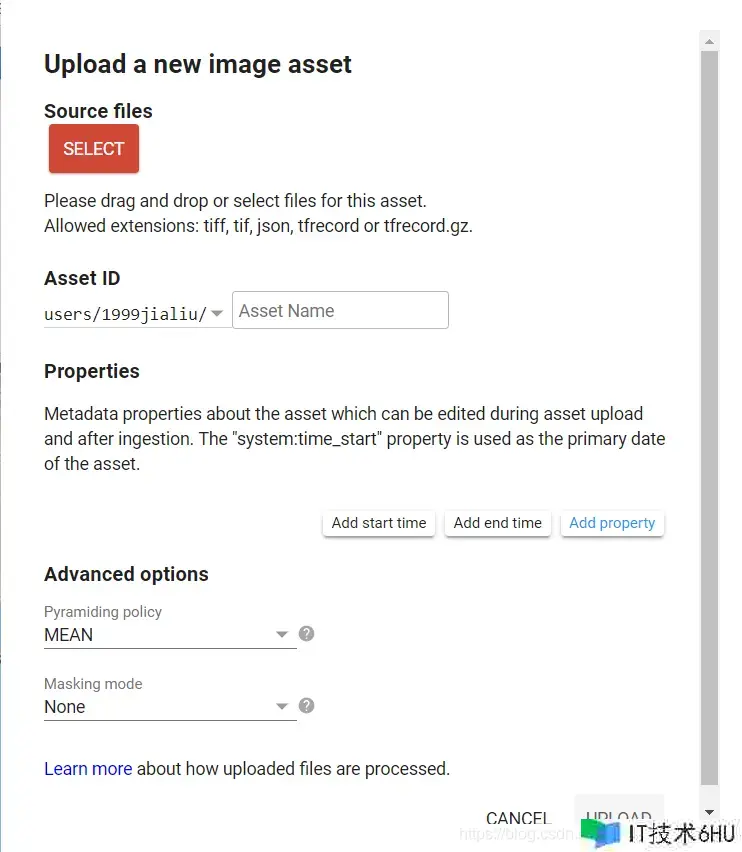Open the users/1999jialiu/ folder dropdown
The image size is (742, 852).
pyautogui.click(x=126, y=314)
